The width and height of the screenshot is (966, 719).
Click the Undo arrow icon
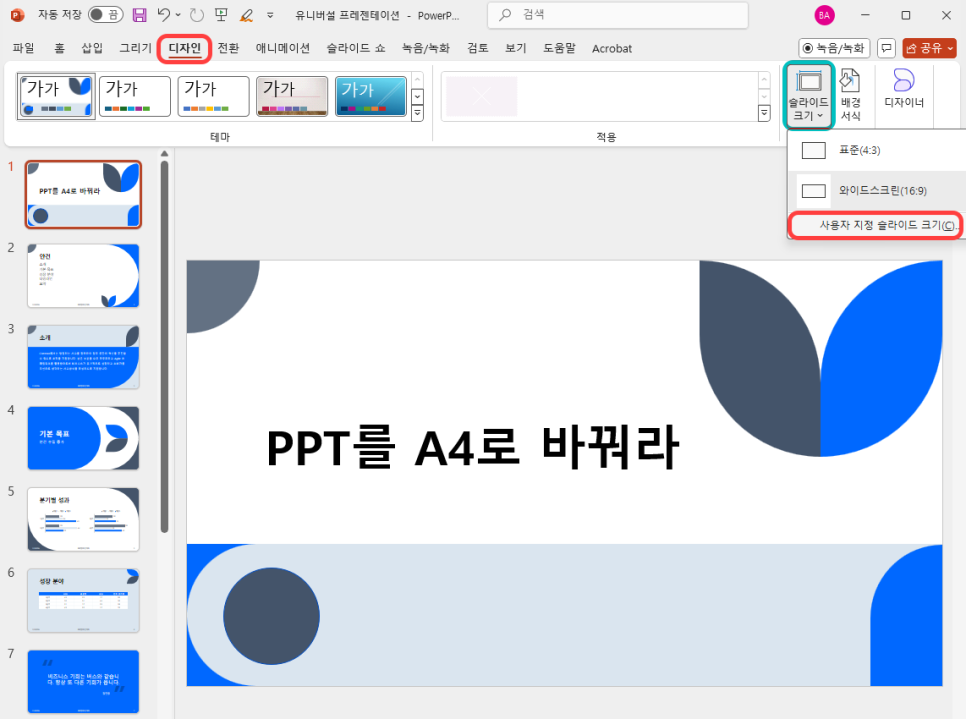click(x=164, y=14)
